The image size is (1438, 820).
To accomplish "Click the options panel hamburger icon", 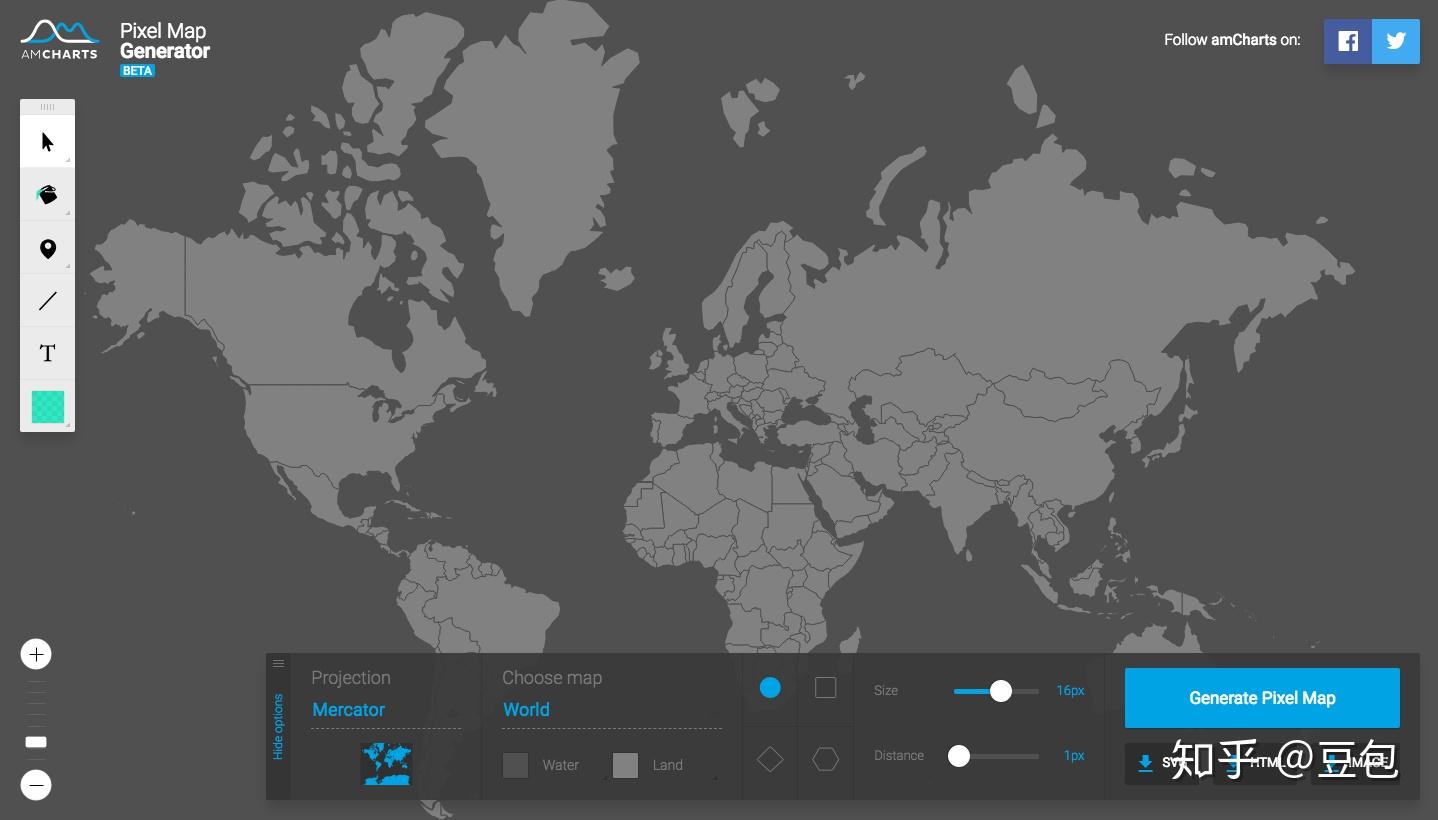I will pyautogui.click(x=278, y=663).
